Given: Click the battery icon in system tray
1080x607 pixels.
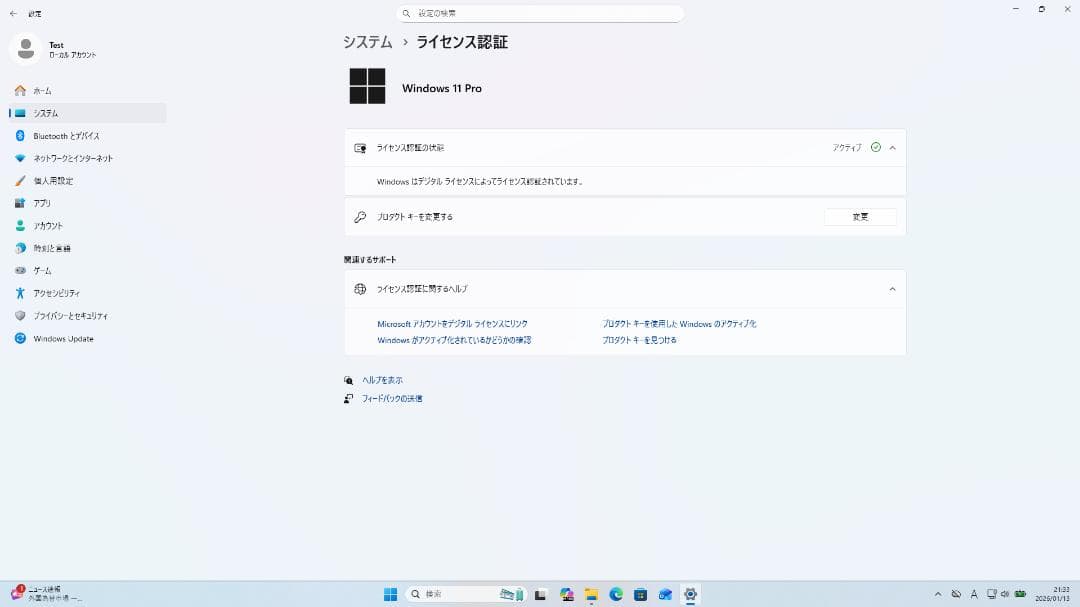Looking at the screenshot, I should point(1021,594).
